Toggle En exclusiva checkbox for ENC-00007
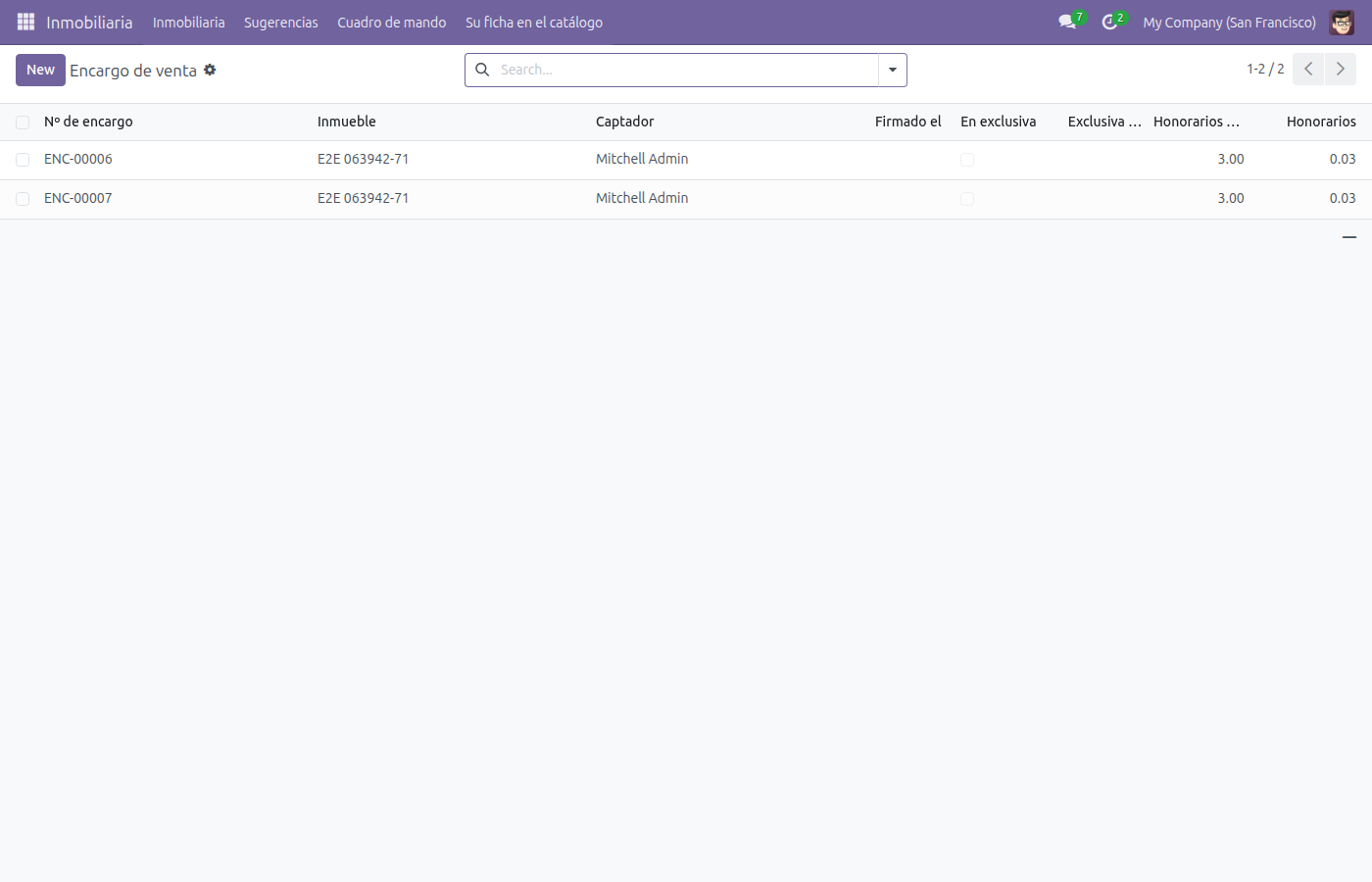 tap(967, 199)
